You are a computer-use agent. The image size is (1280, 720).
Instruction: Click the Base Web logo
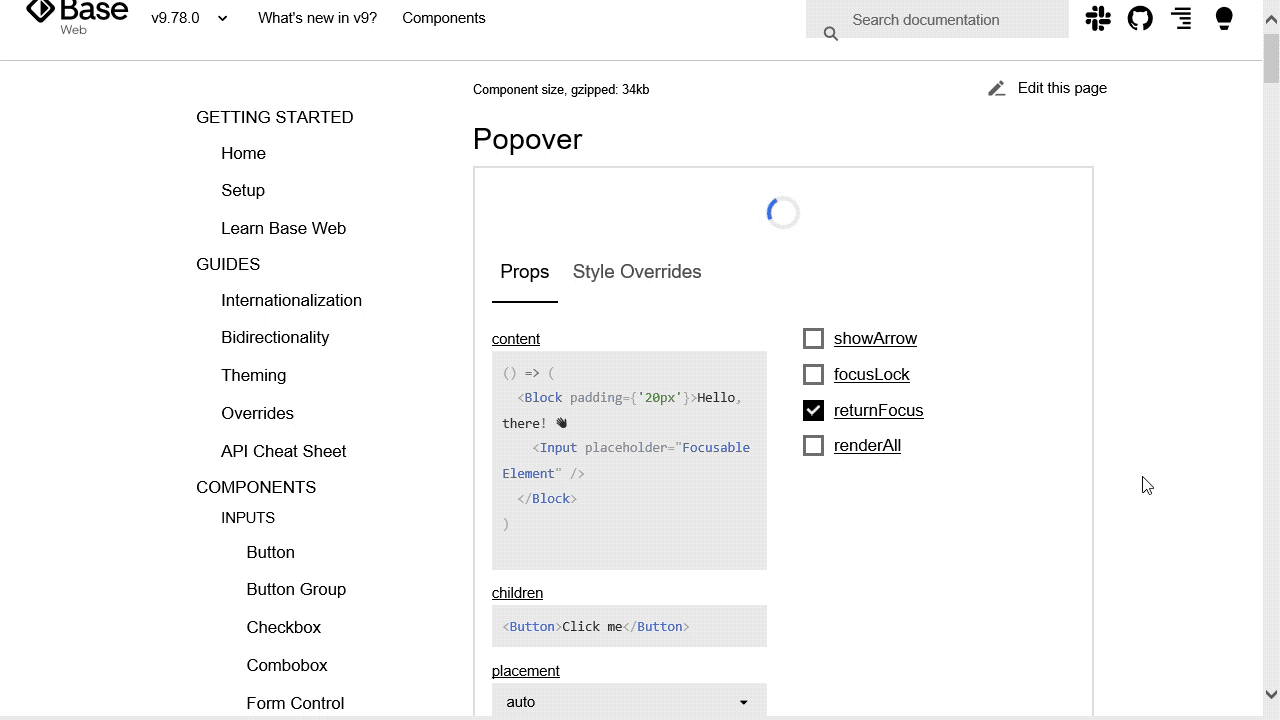point(77,18)
